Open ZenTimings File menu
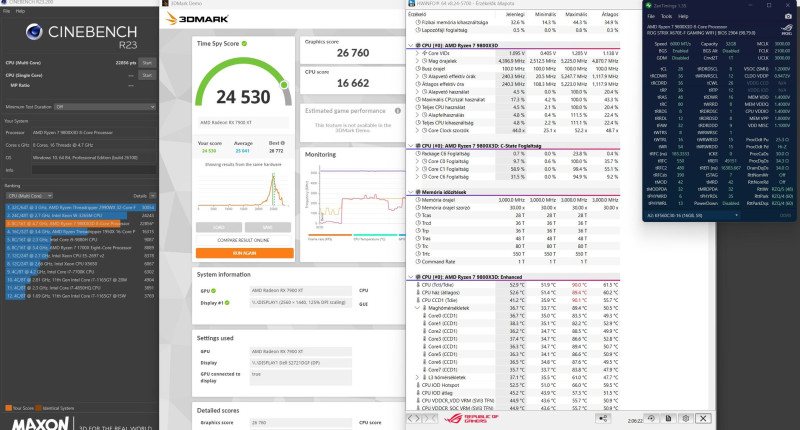This screenshot has width=800, height=430. click(651, 16)
